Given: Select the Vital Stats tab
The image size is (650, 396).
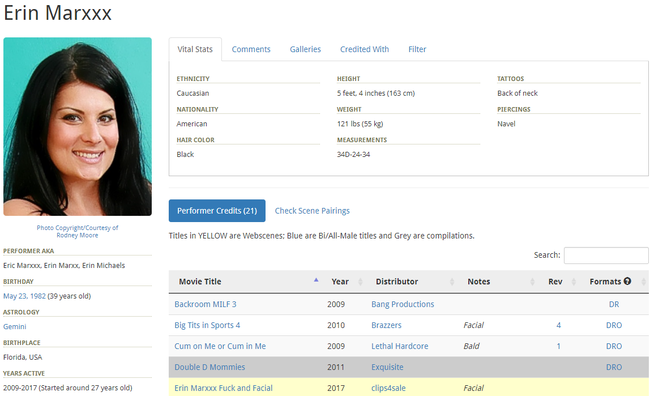Looking at the screenshot, I should [195, 49].
